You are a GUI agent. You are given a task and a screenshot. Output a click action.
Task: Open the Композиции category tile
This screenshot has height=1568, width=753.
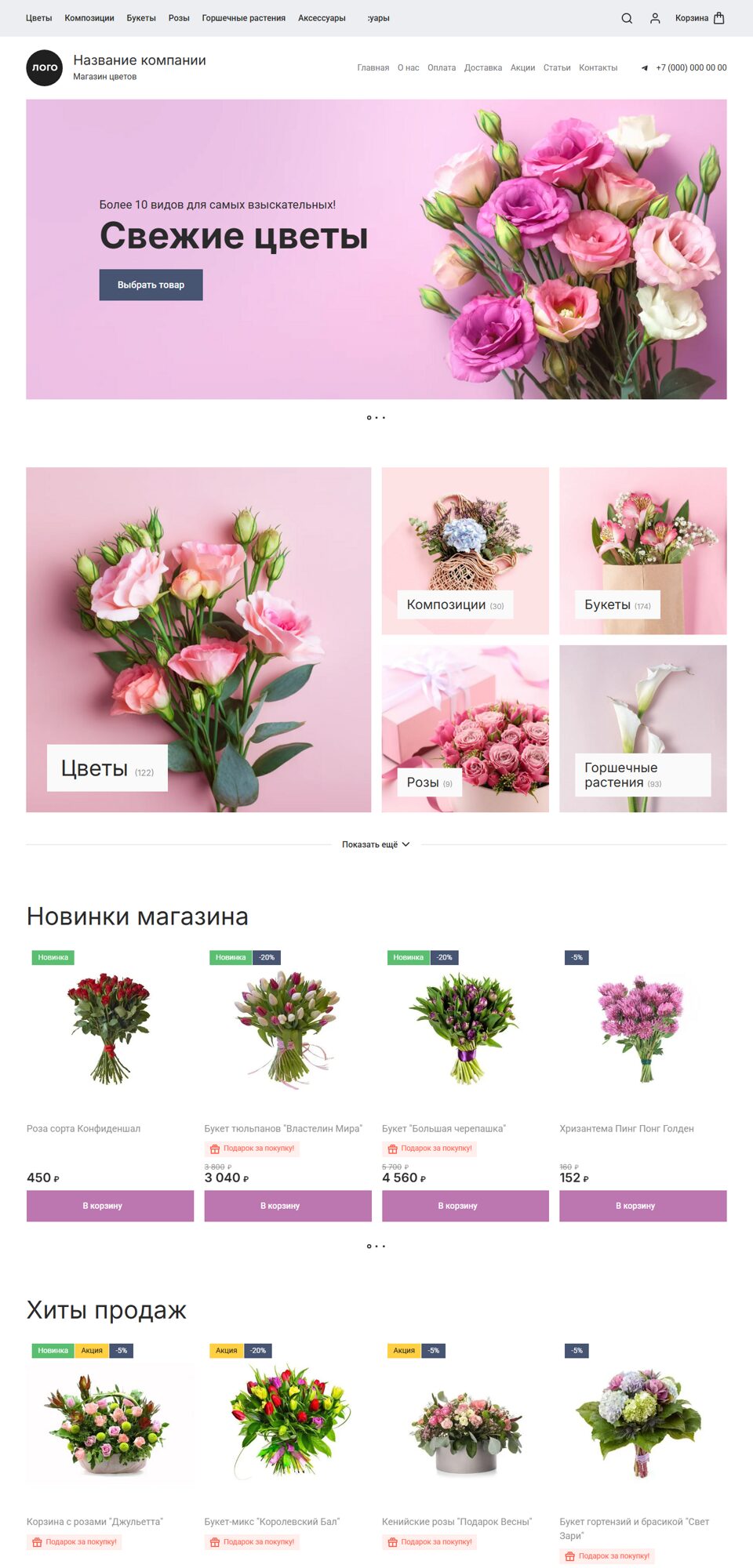point(465,551)
